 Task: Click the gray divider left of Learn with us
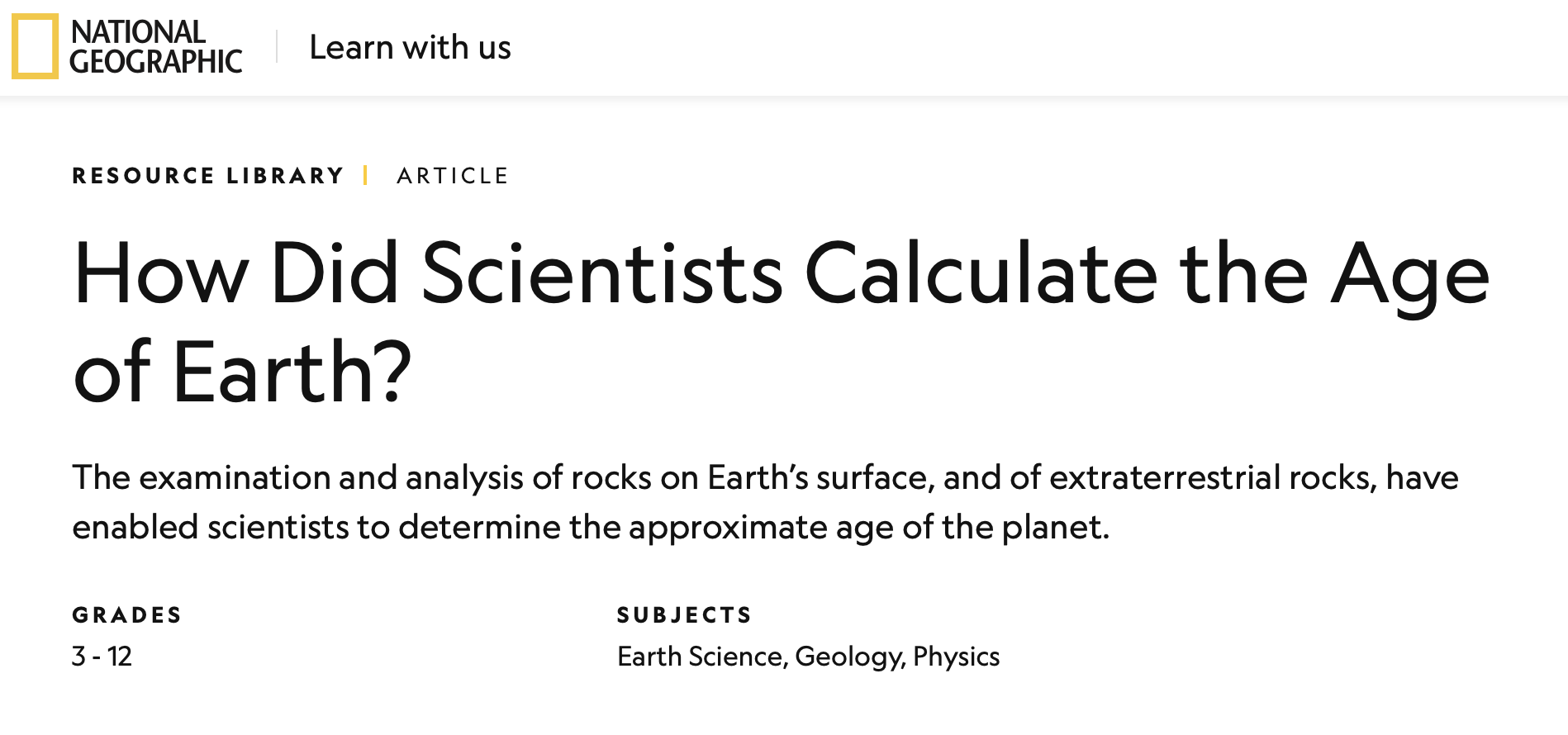[277, 46]
